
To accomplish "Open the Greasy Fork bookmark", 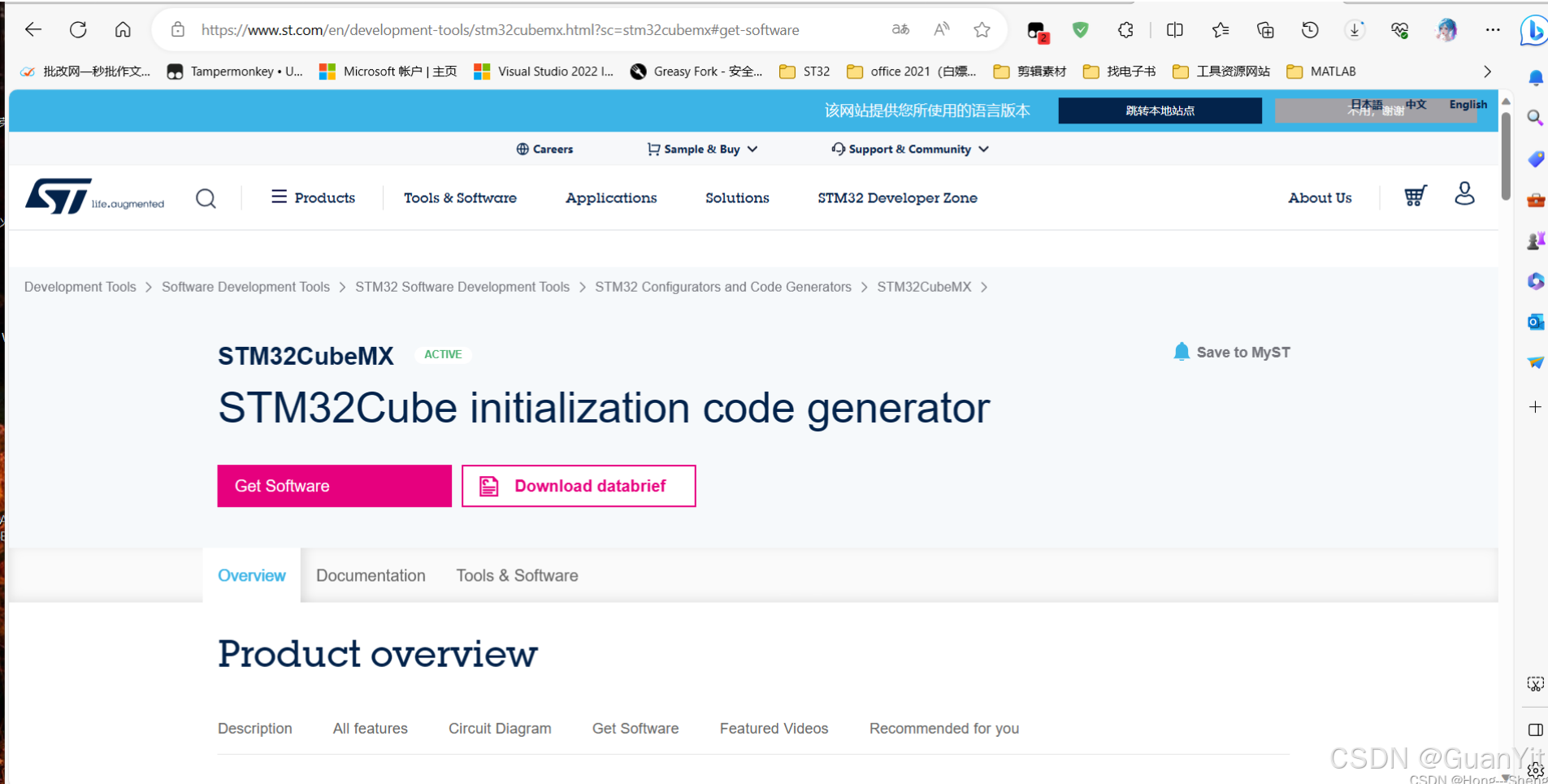I will 696,71.
